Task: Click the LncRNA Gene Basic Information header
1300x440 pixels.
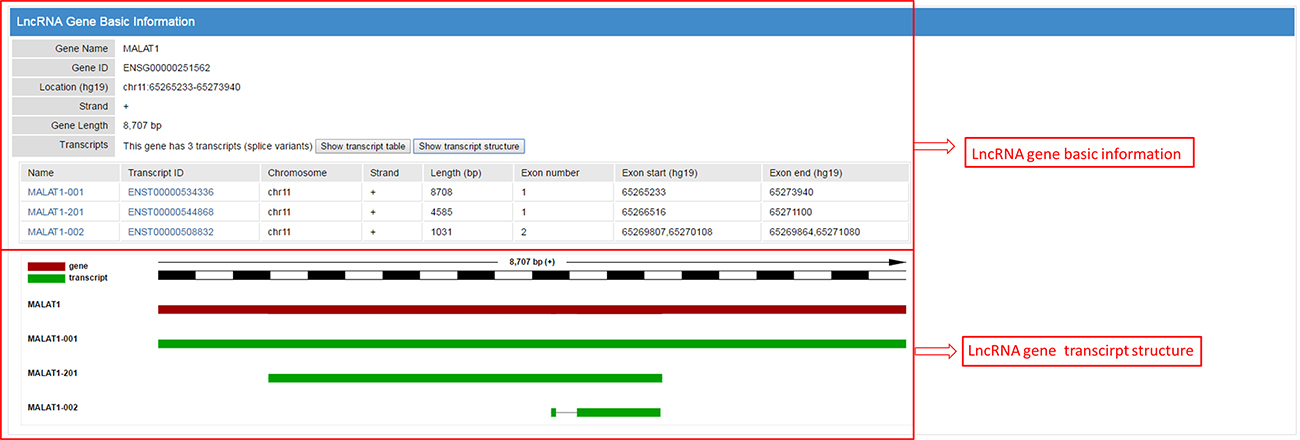Action: point(106,21)
